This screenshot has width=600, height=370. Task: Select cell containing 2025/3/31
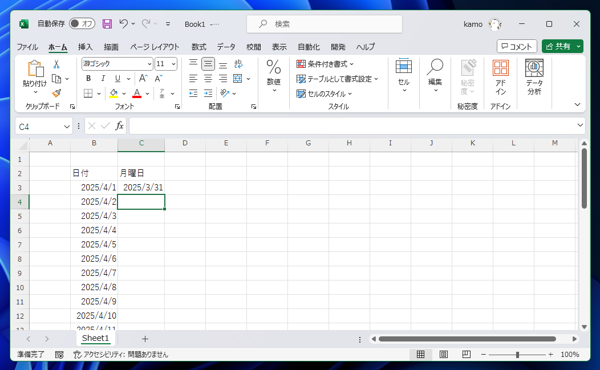pyautogui.click(x=141, y=187)
